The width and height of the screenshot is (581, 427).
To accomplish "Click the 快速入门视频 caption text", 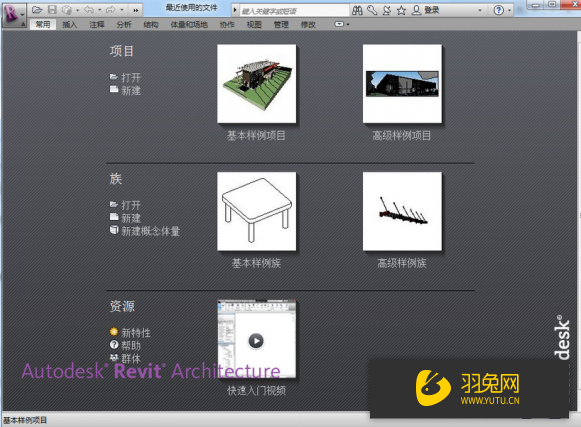I will click(x=256, y=390).
